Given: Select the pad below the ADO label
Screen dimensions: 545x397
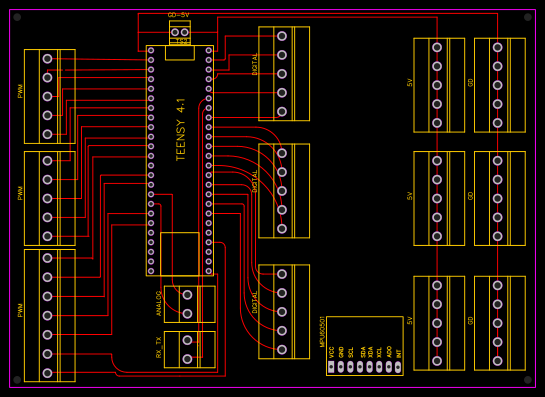Looking at the screenshot, I should click(x=389, y=366).
